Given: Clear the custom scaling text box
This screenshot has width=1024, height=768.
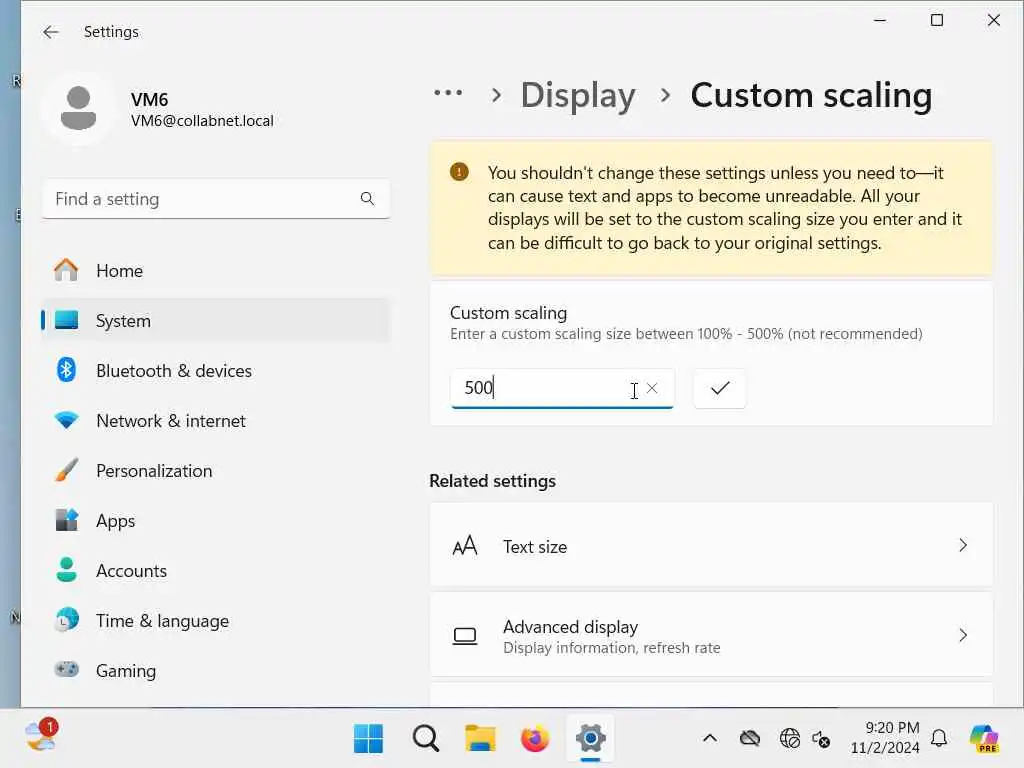Looking at the screenshot, I should (x=652, y=388).
